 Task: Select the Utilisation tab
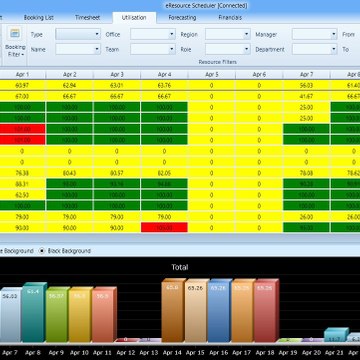(134, 18)
